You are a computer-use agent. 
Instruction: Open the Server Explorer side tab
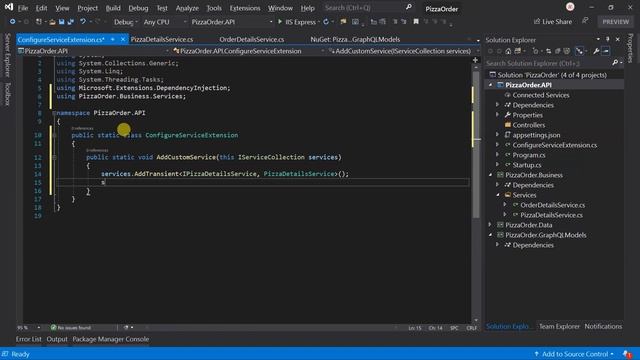pyautogui.click(x=7, y=56)
